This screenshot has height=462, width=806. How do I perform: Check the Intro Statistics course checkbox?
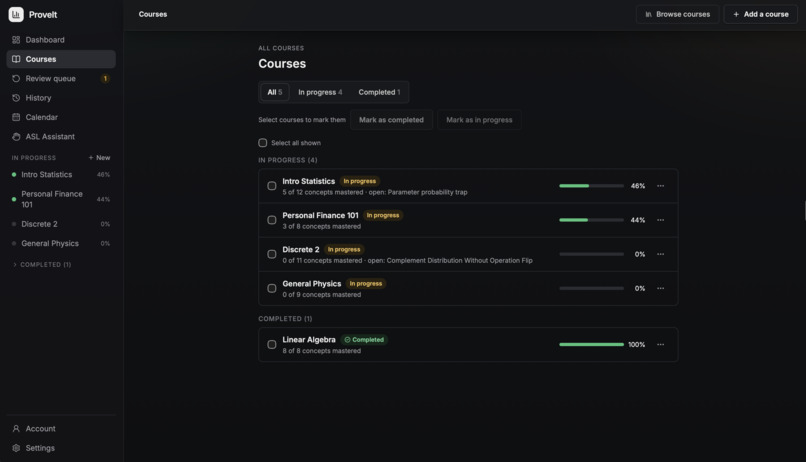click(x=272, y=186)
